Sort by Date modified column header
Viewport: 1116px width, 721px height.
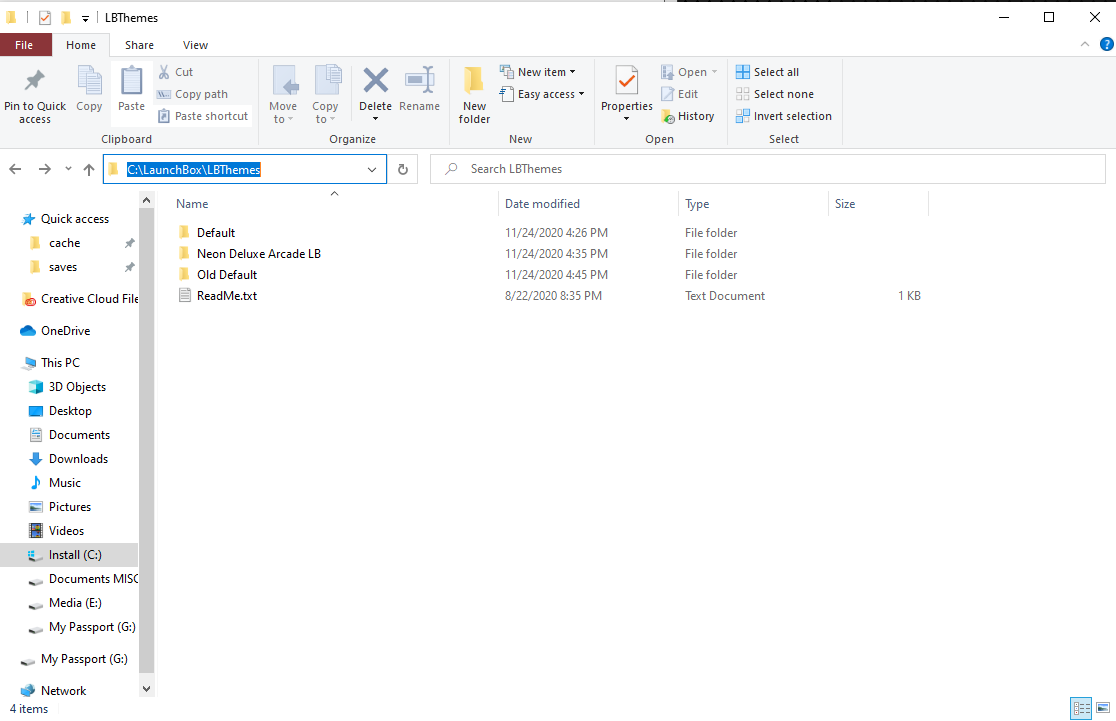tap(588, 204)
